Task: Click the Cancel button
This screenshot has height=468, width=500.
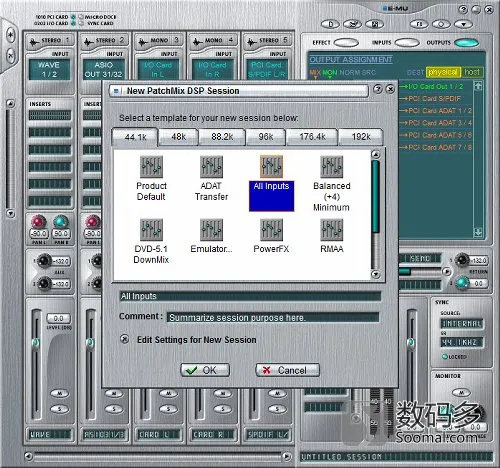Action: click(x=287, y=370)
